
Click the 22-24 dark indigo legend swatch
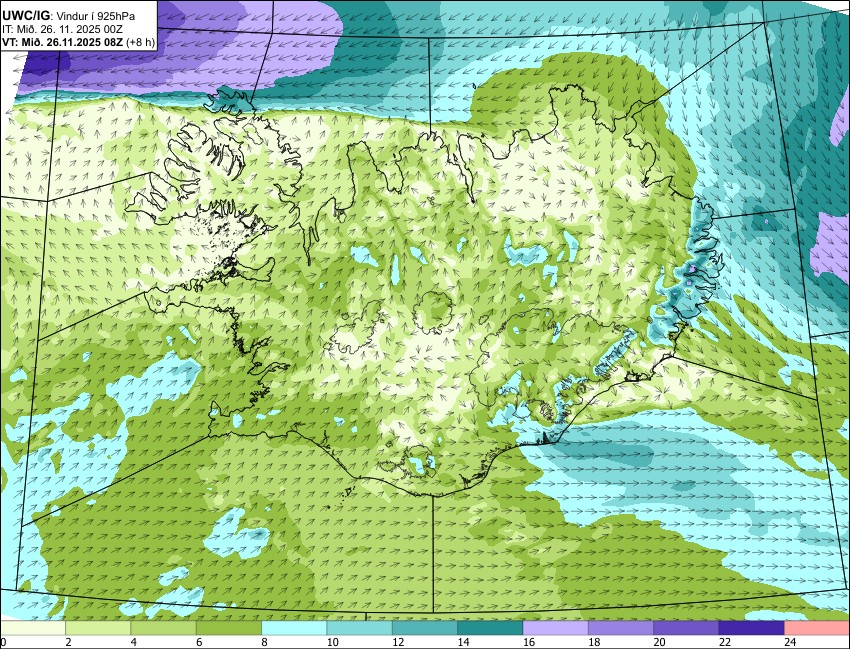coord(751,628)
